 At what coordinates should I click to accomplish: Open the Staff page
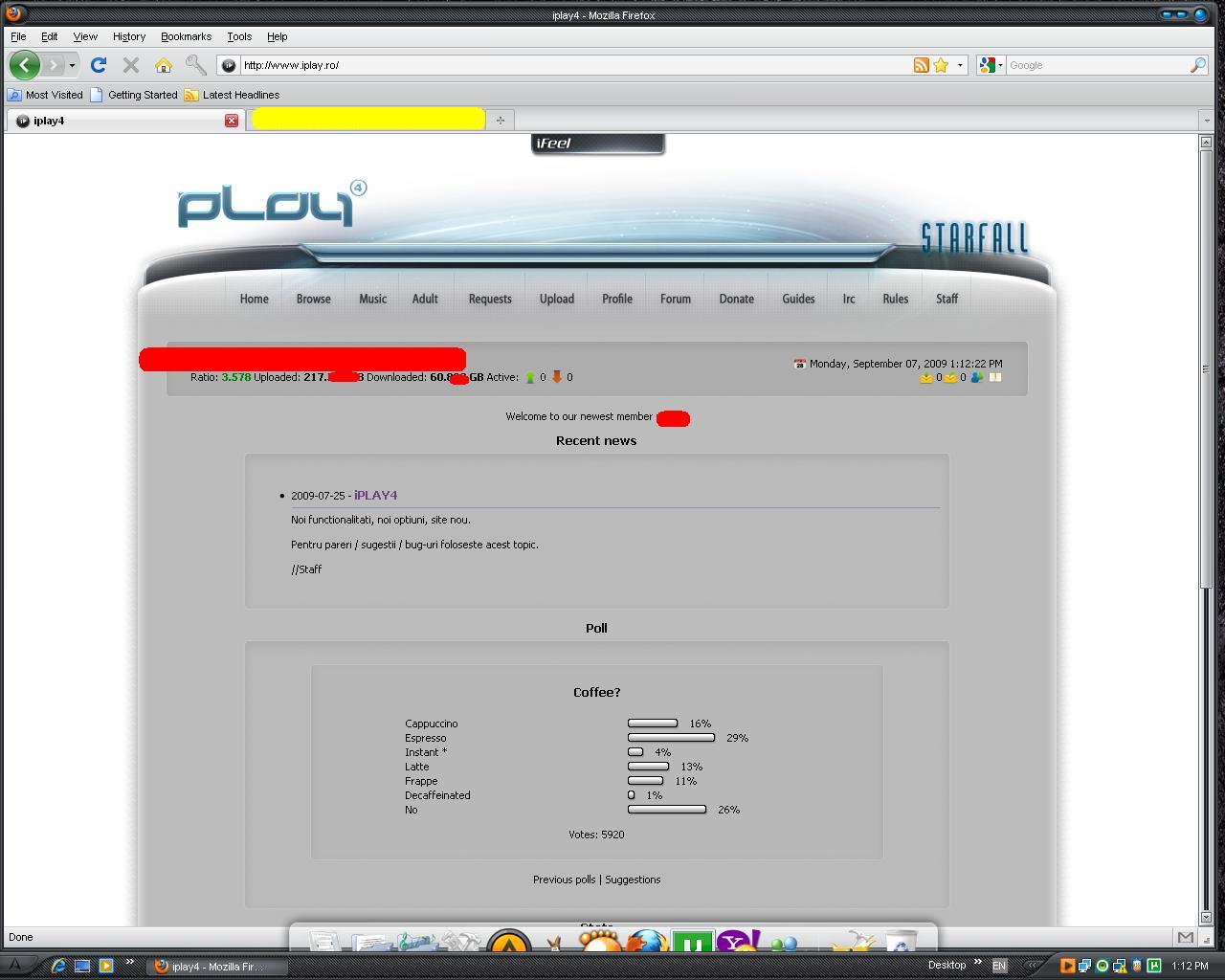(x=947, y=299)
